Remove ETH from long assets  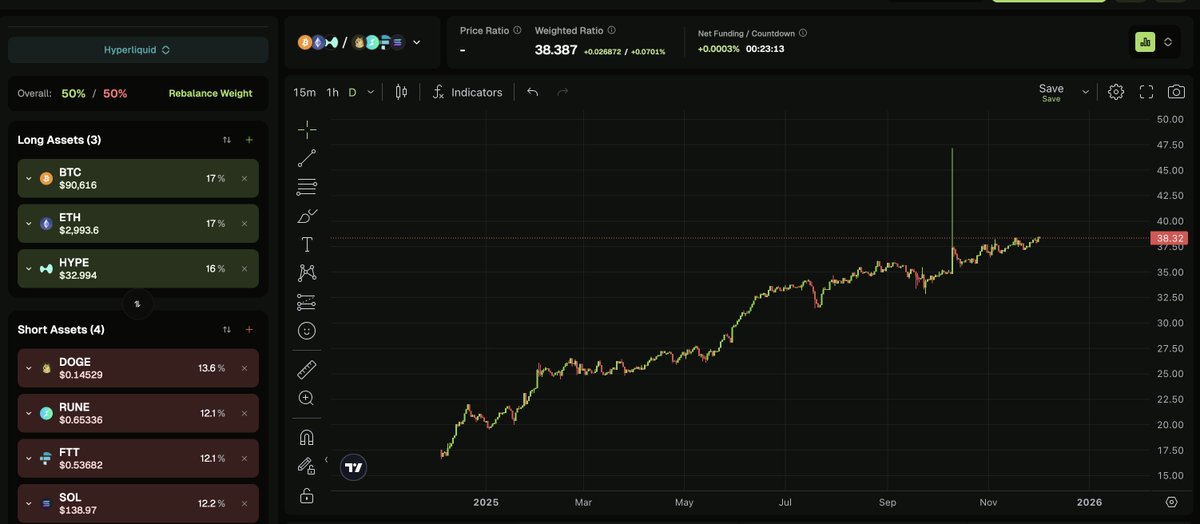244,223
